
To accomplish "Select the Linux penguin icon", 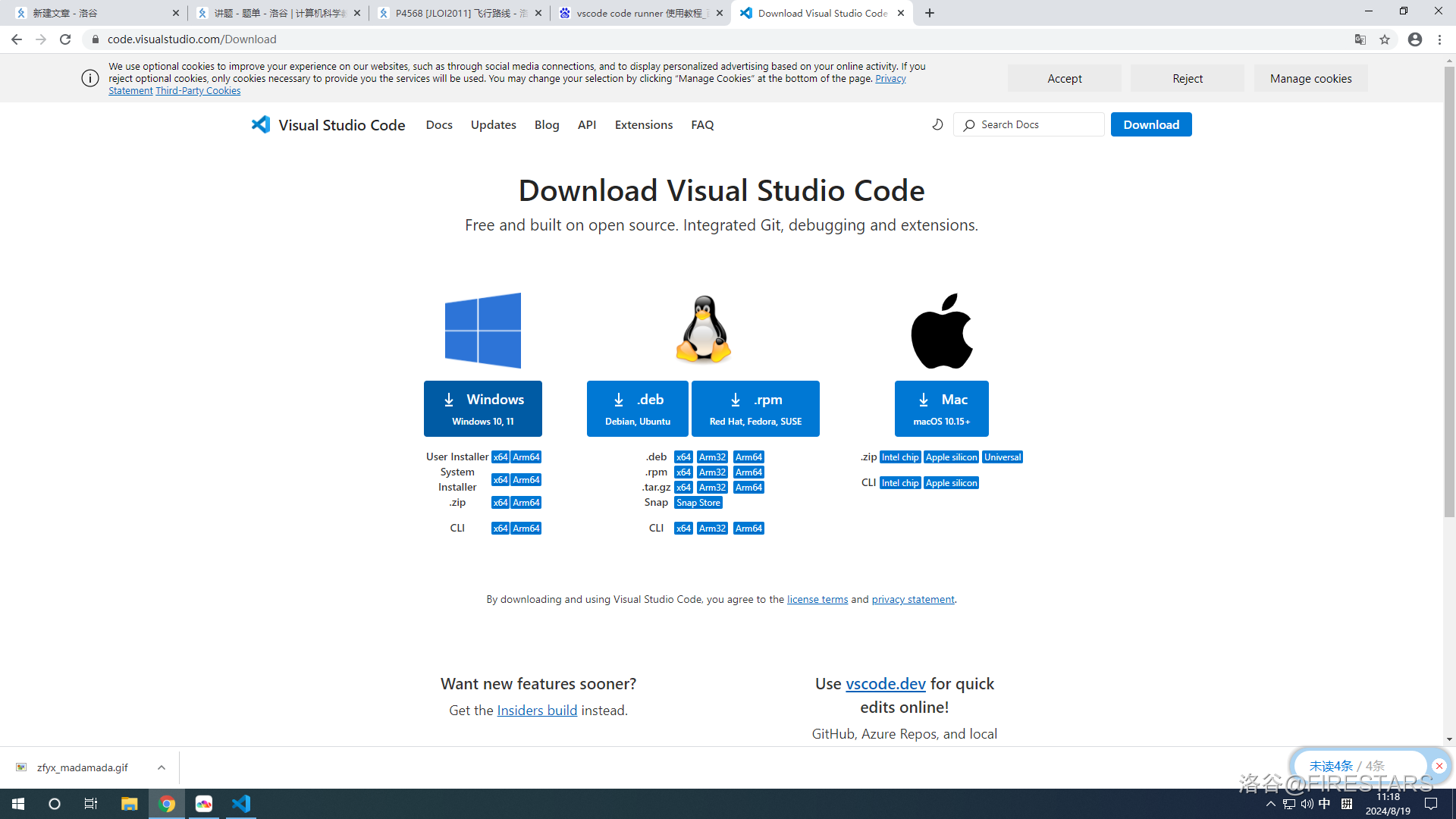I will pyautogui.click(x=703, y=329).
